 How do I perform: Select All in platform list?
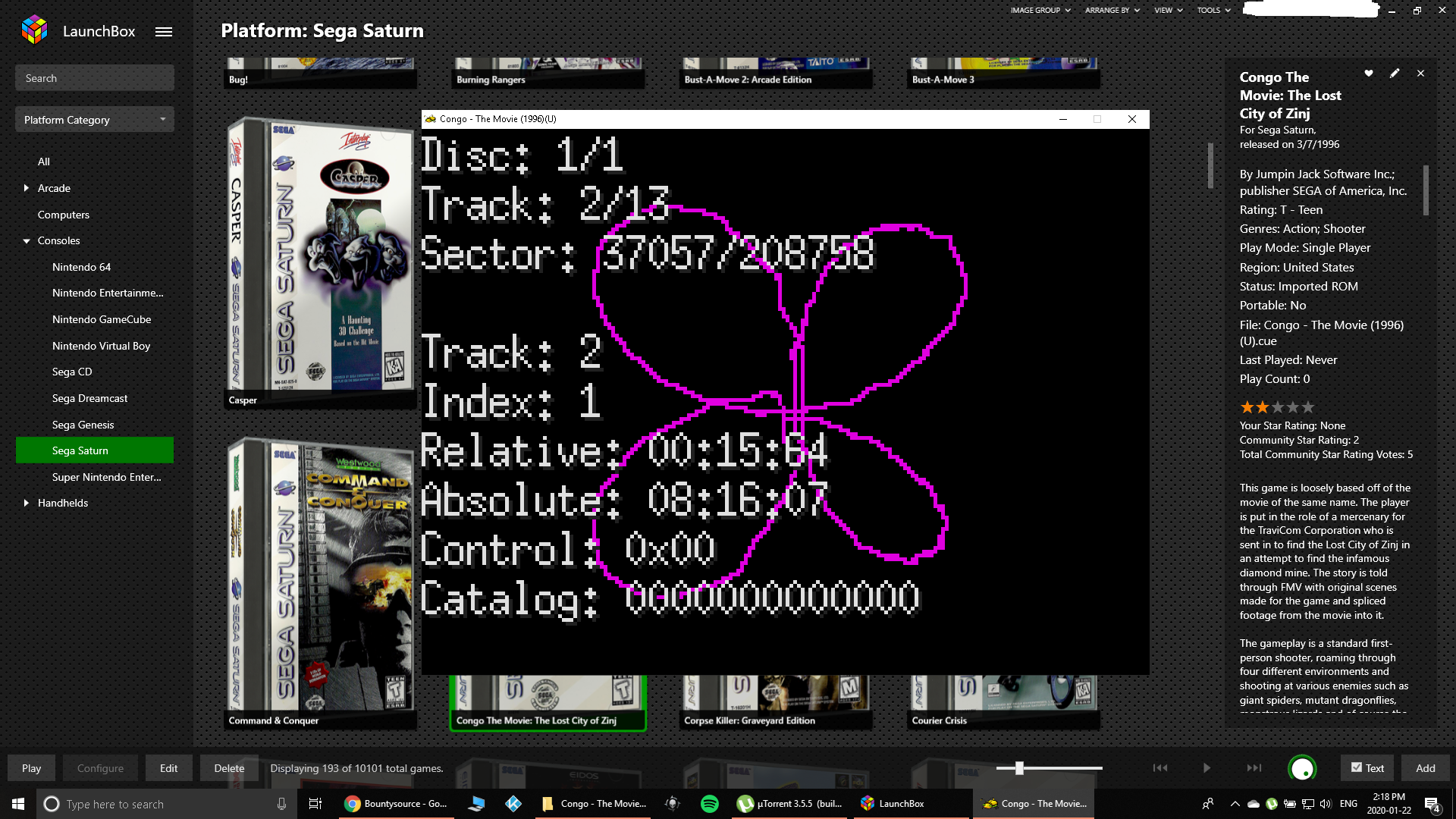tap(44, 162)
